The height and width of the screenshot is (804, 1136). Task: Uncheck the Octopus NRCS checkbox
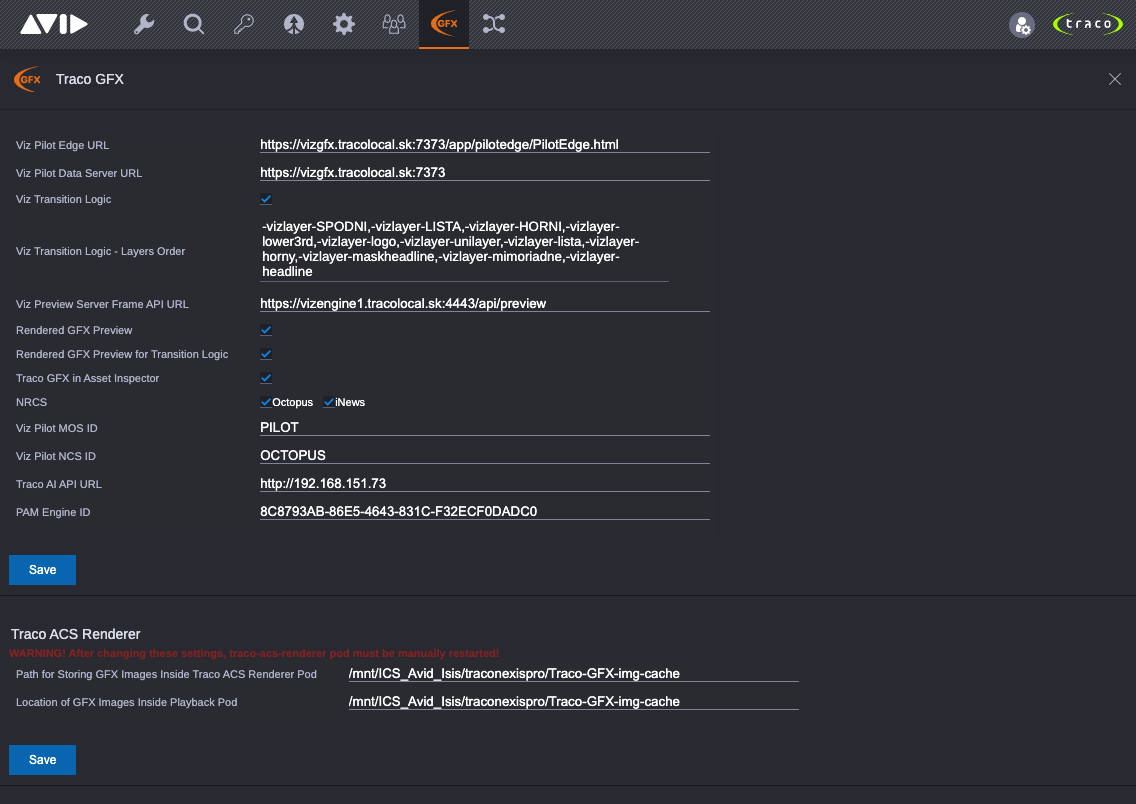tap(266, 402)
